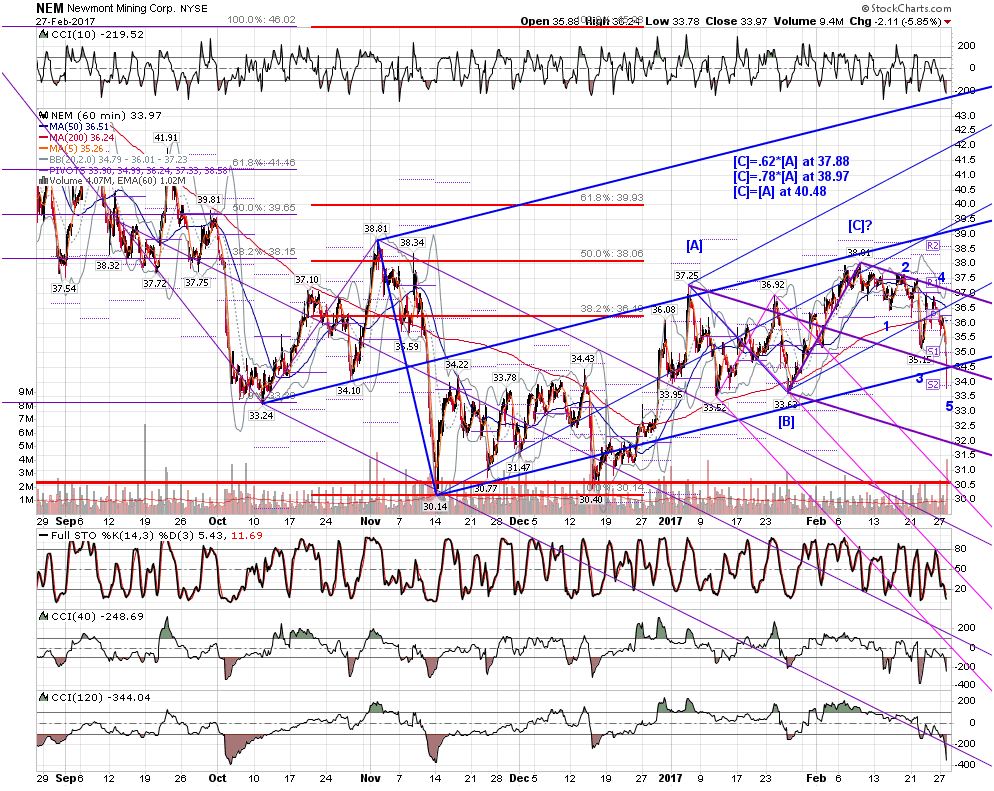
Task: Click the CCI(120) -344.04 label
Action: 101,697
